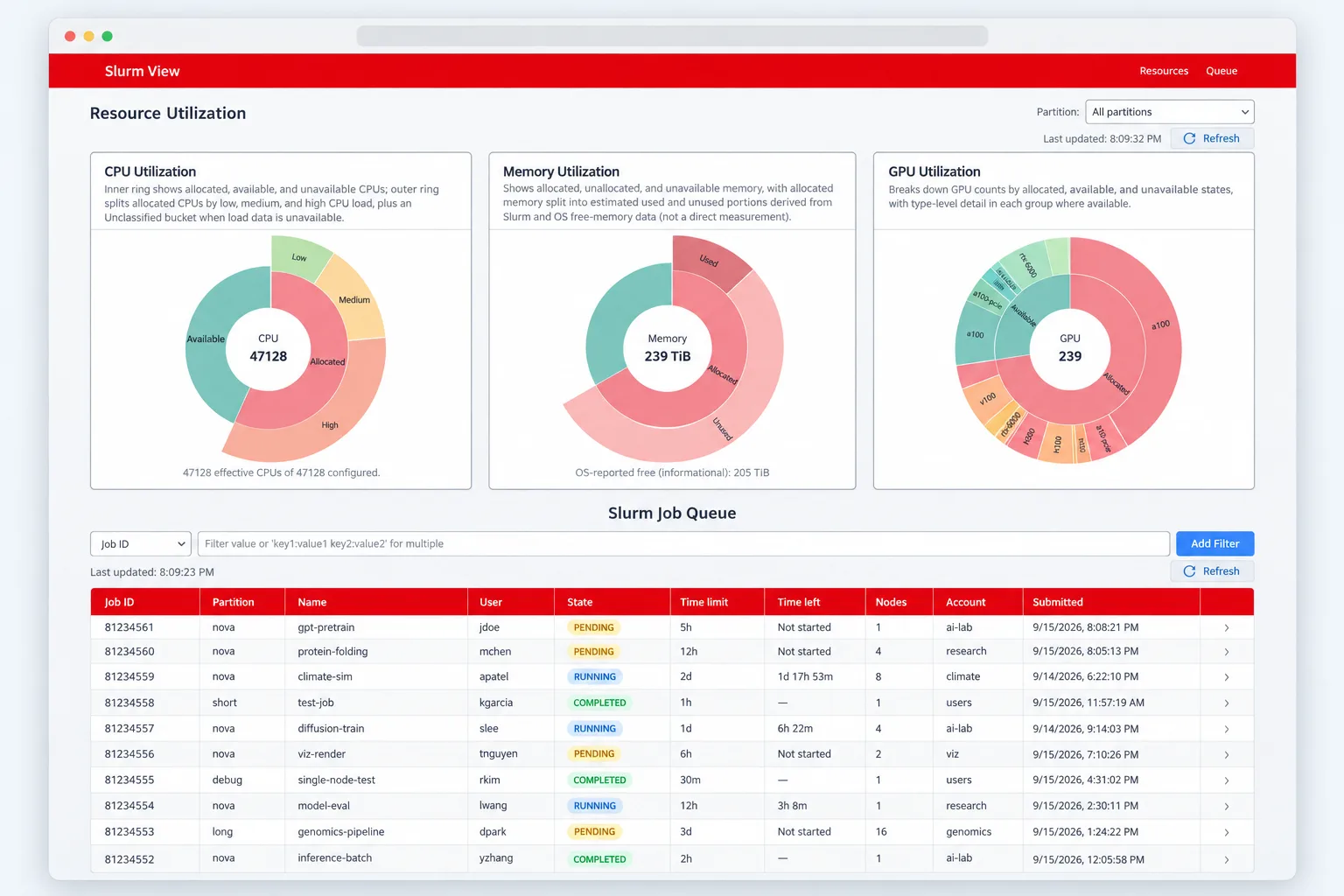Select the diffusion-train job name
The width and height of the screenshot is (1344, 896).
coord(331,729)
